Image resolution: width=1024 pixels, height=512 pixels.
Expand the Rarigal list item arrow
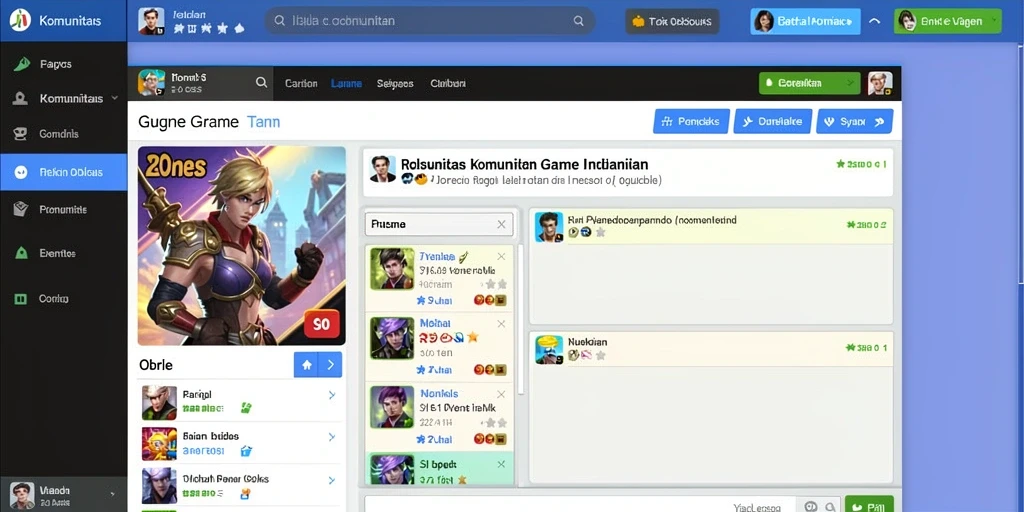(x=332, y=394)
